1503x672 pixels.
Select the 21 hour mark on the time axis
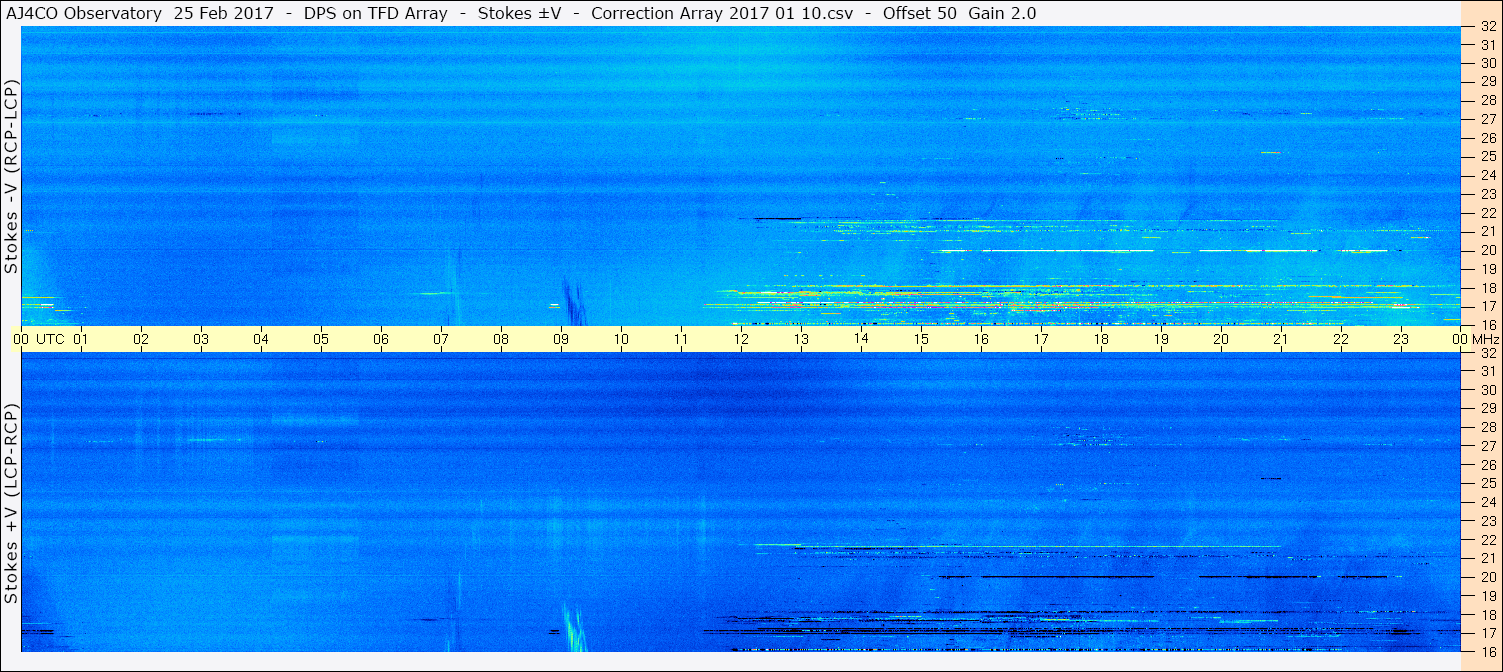(1281, 339)
